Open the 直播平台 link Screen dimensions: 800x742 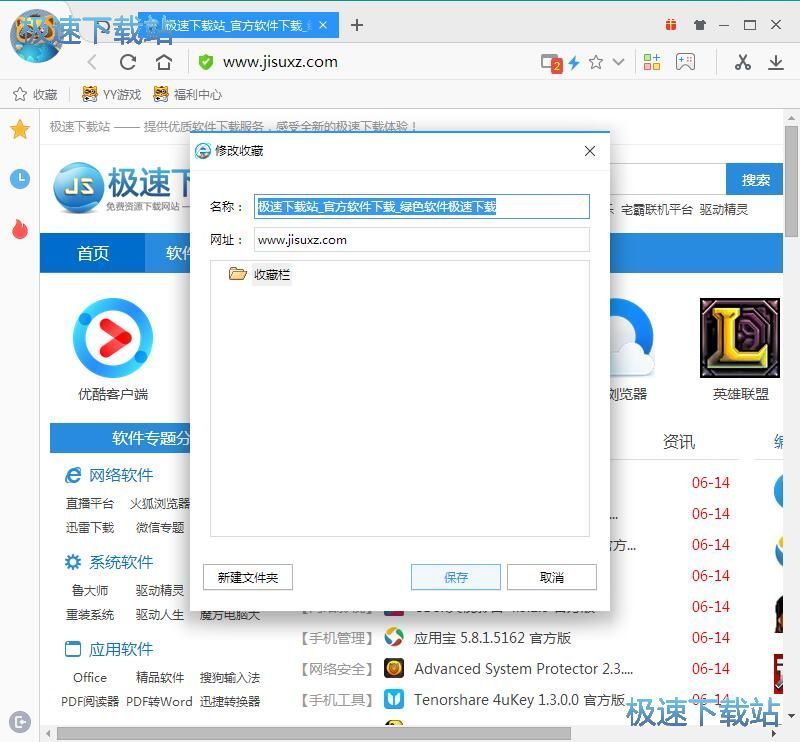(90, 504)
